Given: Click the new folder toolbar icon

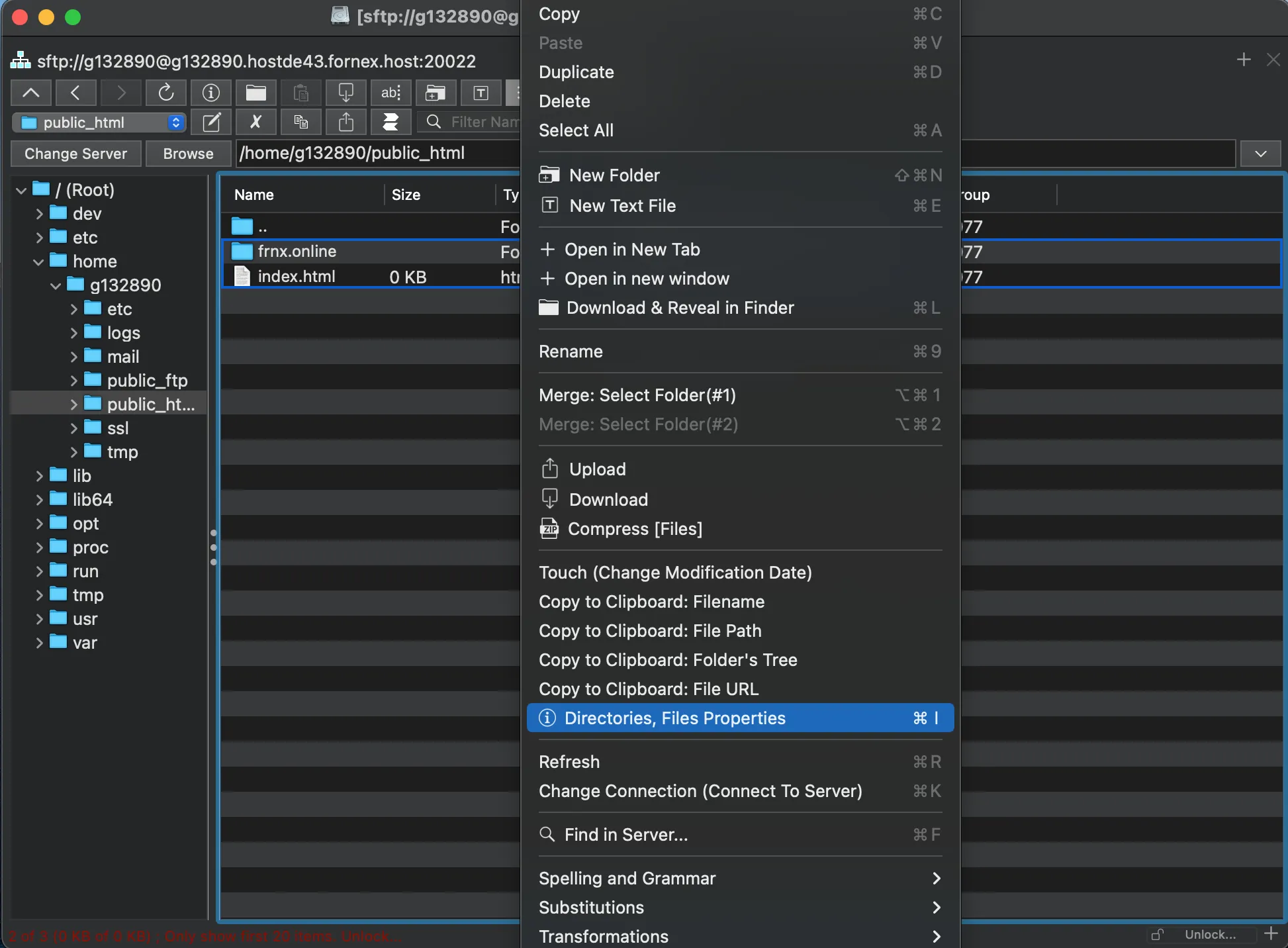Looking at the screenshot, I should click(436, 93).
